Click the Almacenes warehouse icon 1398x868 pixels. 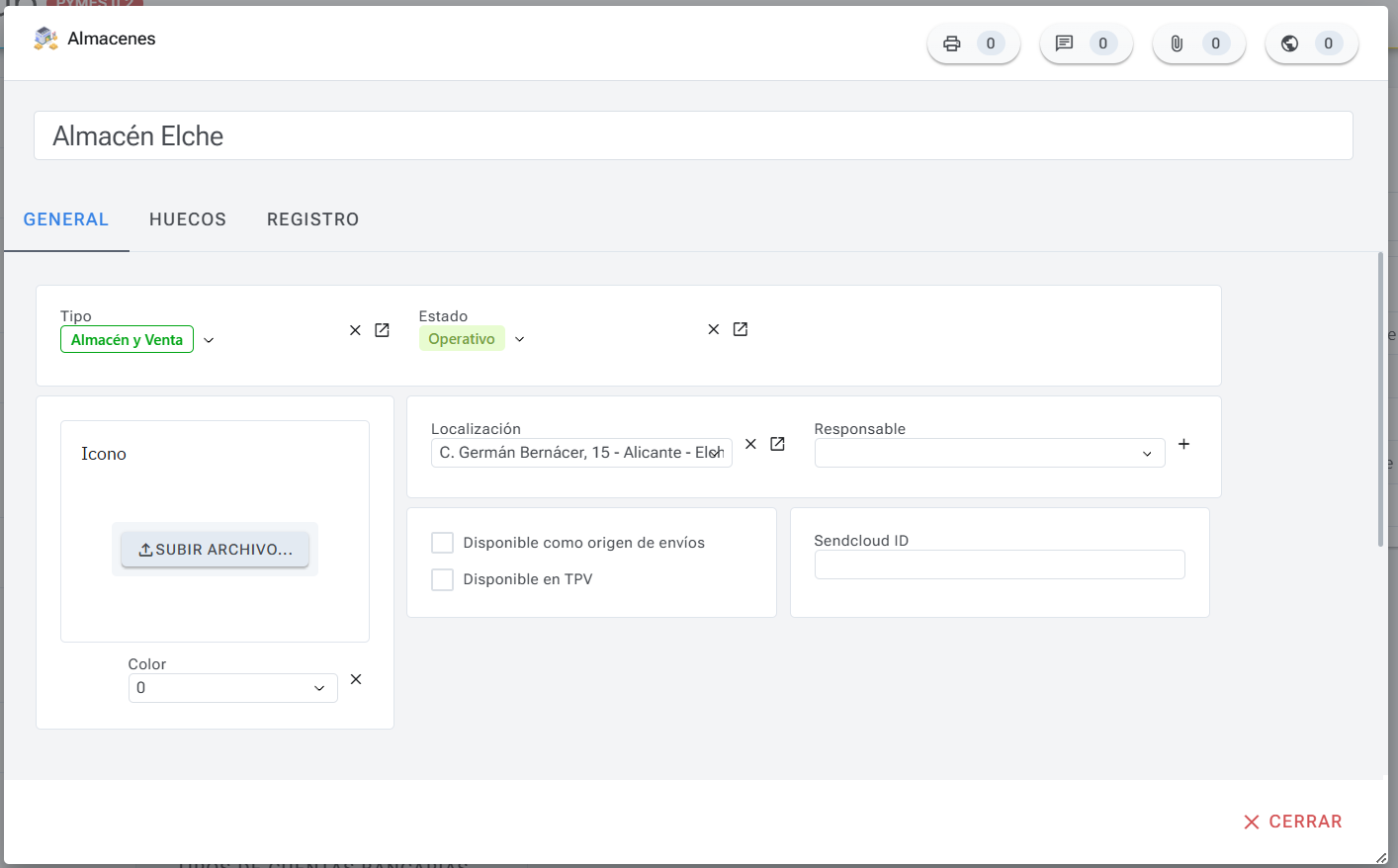tap(45, 39)
